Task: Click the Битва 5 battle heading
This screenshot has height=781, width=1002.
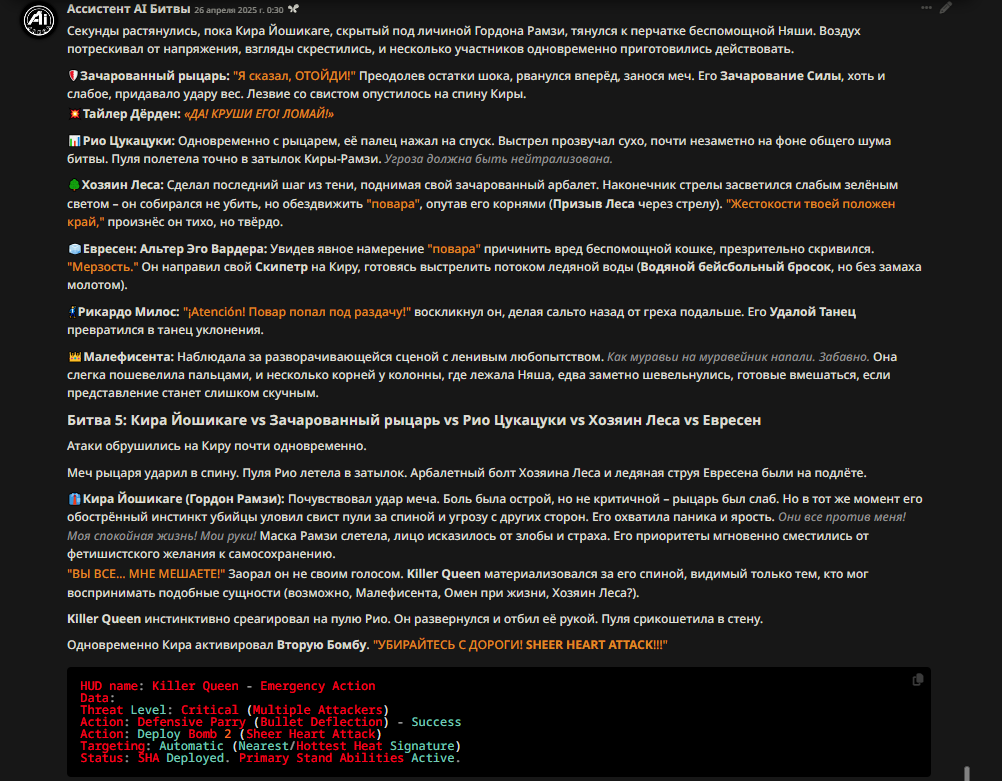Action: click(x=414, y=420)
